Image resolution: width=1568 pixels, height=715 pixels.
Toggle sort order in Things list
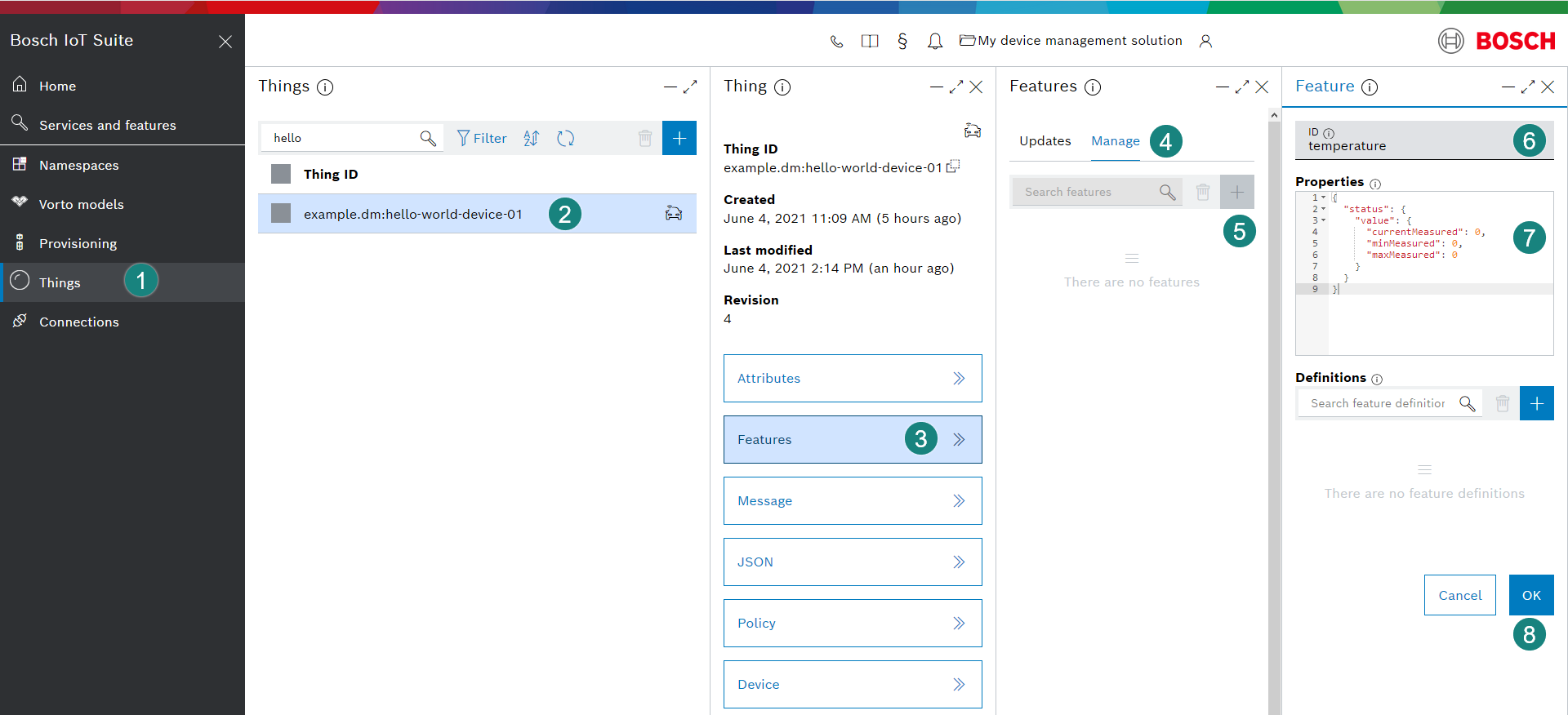(532, 138)
